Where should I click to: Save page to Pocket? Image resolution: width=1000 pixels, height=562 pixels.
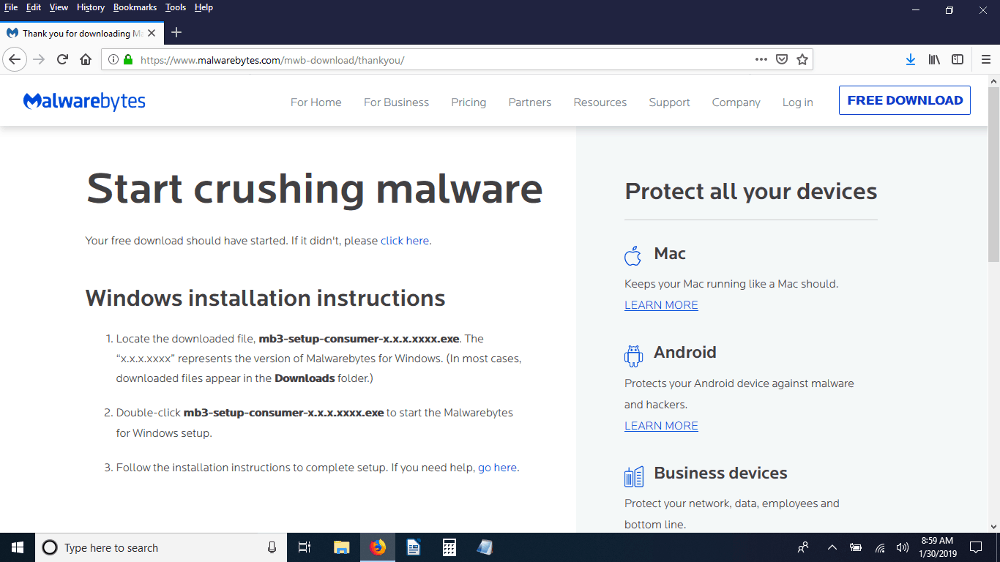coord(782,60)
